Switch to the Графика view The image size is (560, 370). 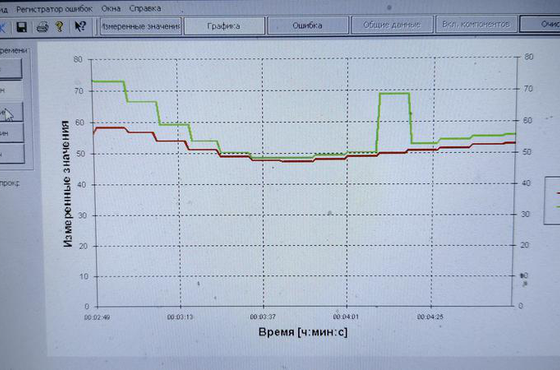pos(224,26)
